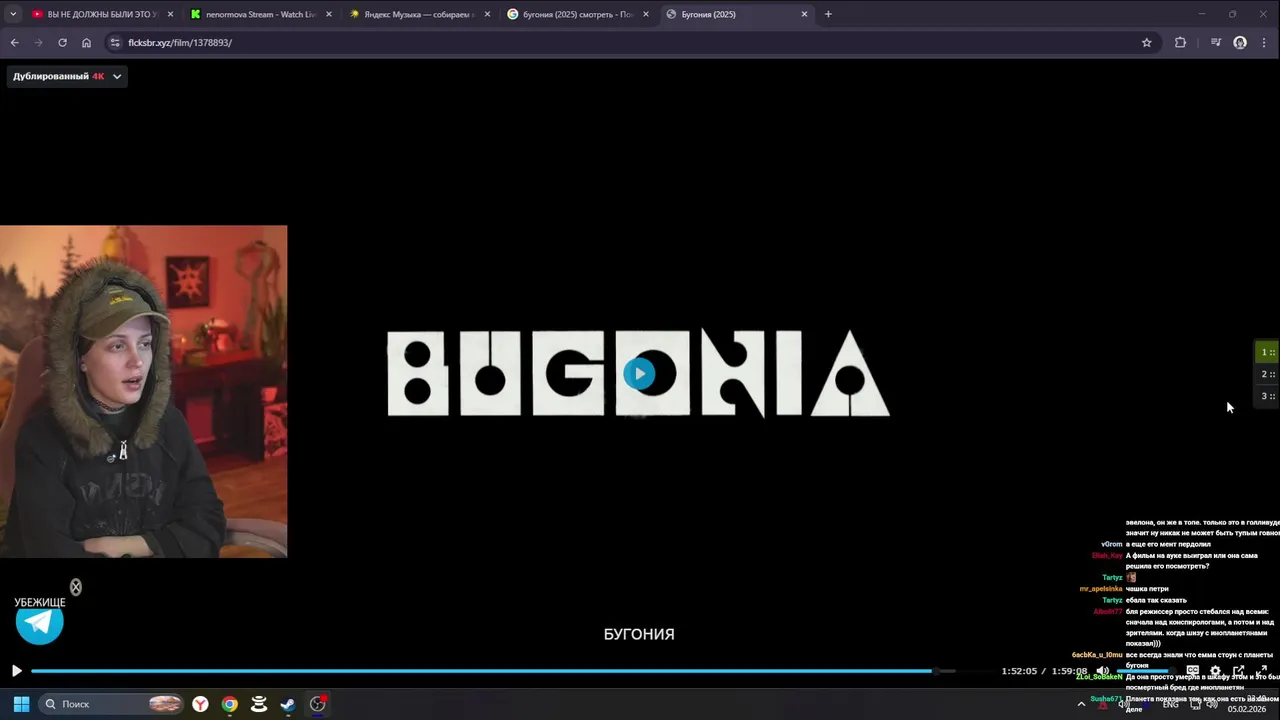Start playback with the center play button

pyautogui.click(x=639, y=374)
